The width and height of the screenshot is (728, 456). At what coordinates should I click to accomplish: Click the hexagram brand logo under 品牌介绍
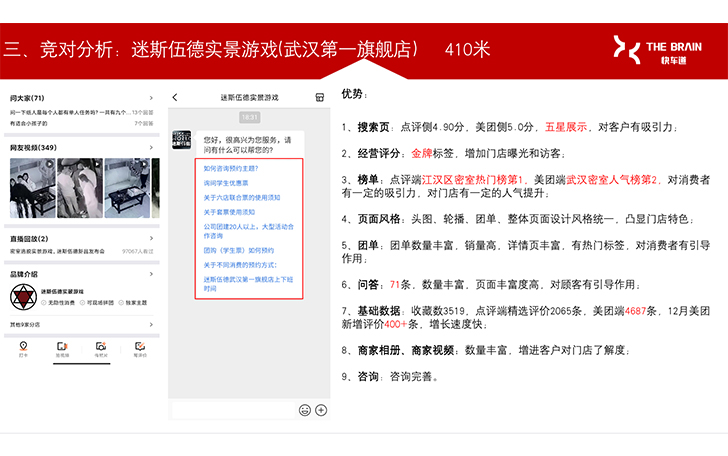[x=23, y=297]
